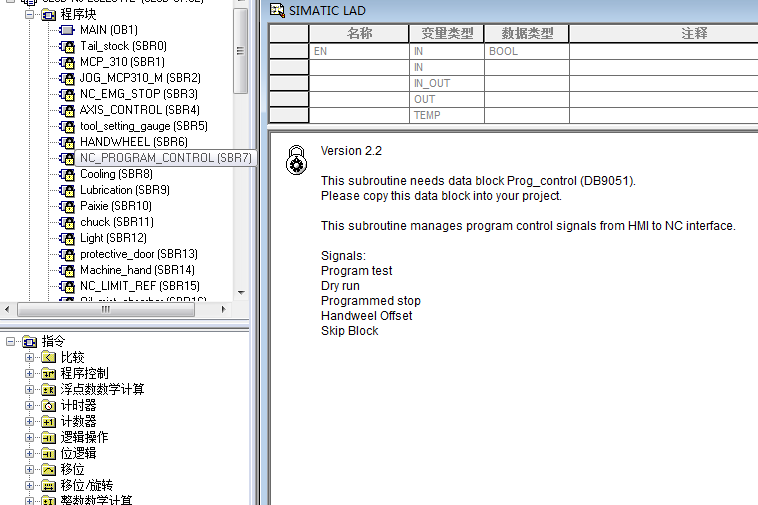Click the 数据类型 column header
Viewport: 758px width, 505px height.
(526, 34)
